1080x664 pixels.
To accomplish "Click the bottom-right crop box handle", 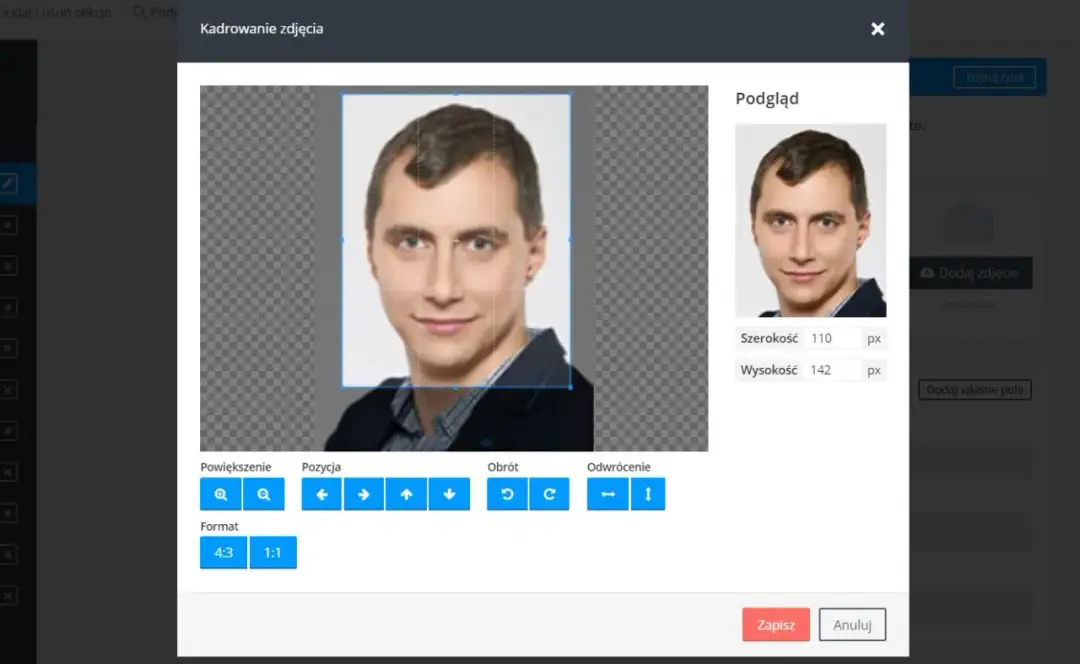I will [x=570, y=387].
